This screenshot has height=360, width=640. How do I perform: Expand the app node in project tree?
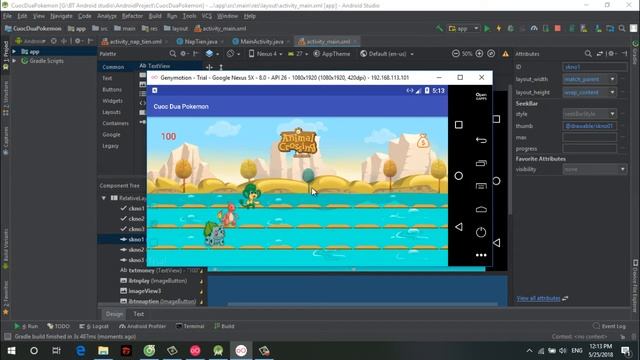tap(14, 52)
